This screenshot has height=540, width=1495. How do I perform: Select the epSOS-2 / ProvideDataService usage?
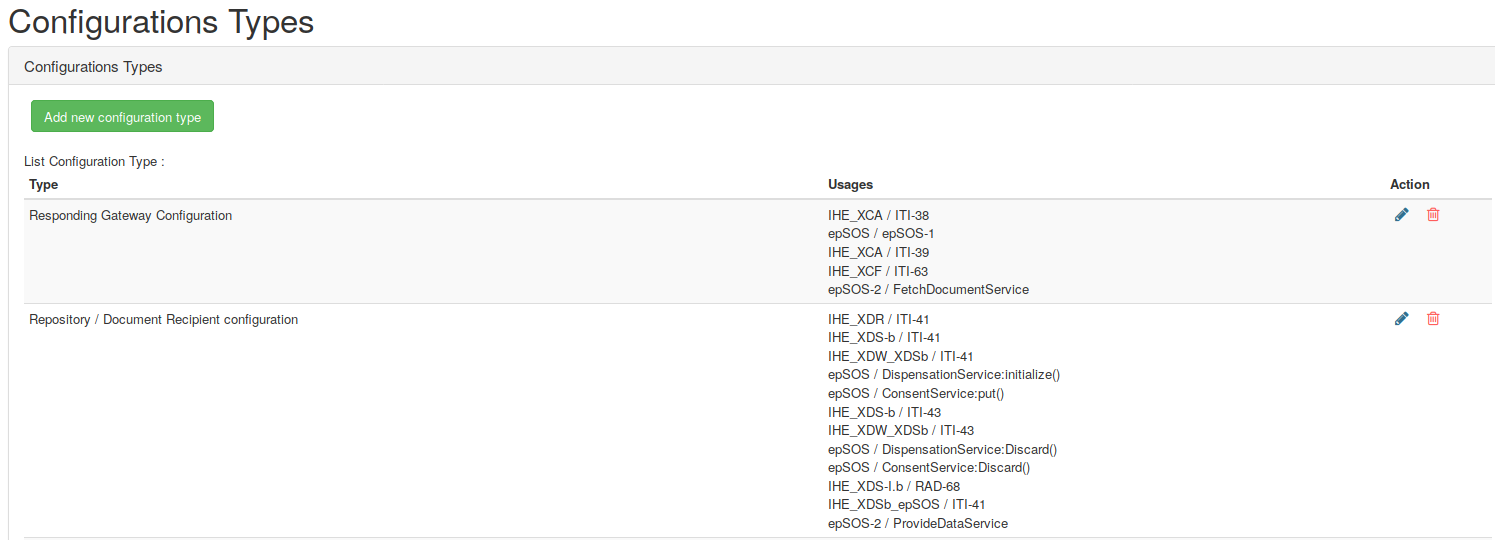click(917, 524)
